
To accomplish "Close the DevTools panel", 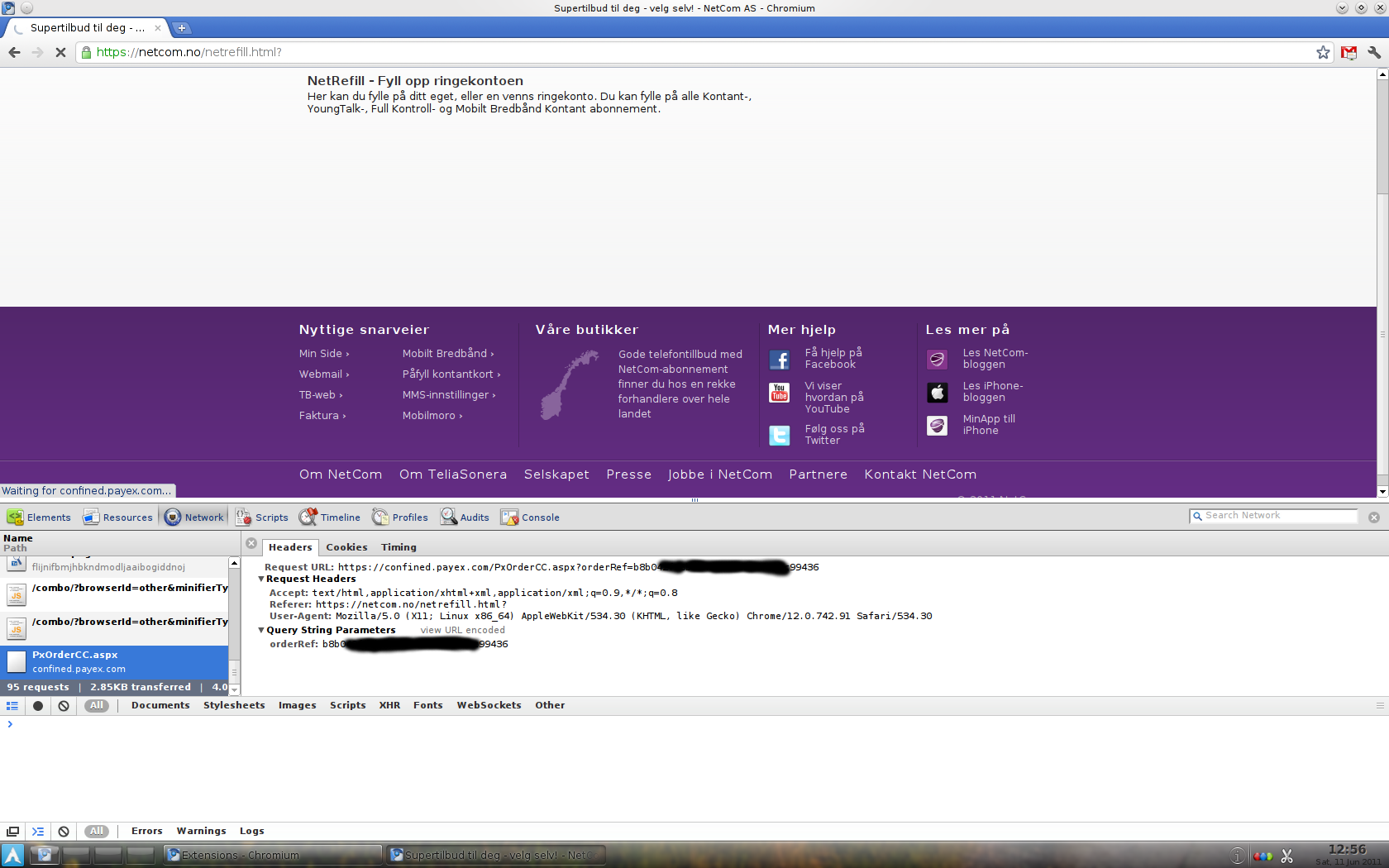I will point(1374,517).
